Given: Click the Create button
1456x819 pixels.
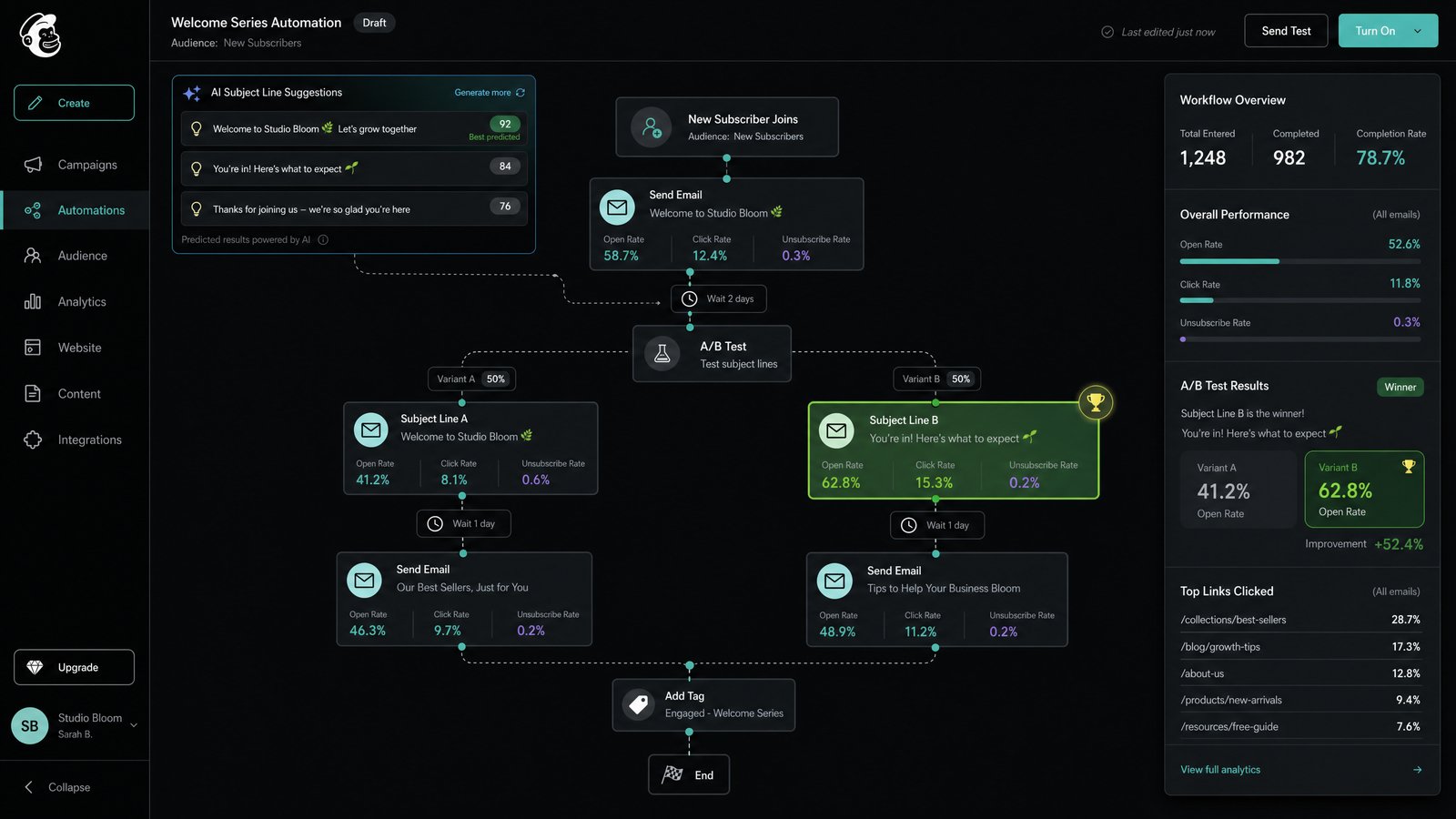Looking at the screenshot, I should coord(74,103).
